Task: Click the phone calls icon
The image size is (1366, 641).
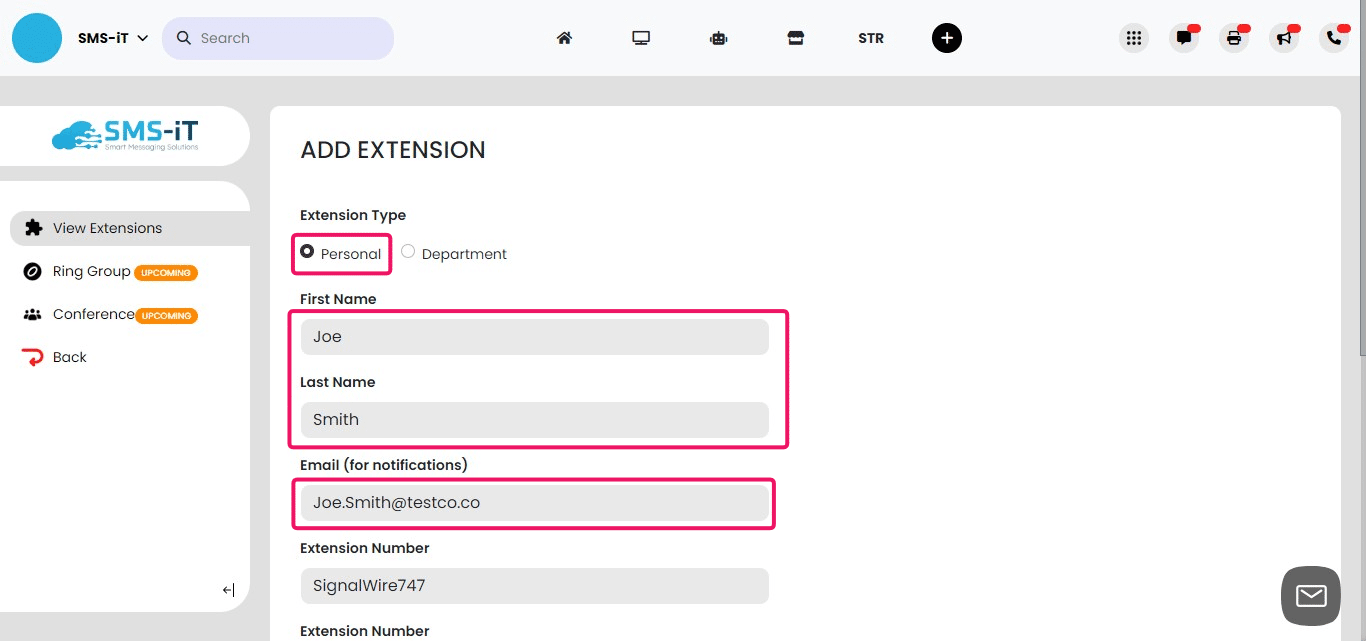Action: pos(1334,38)
